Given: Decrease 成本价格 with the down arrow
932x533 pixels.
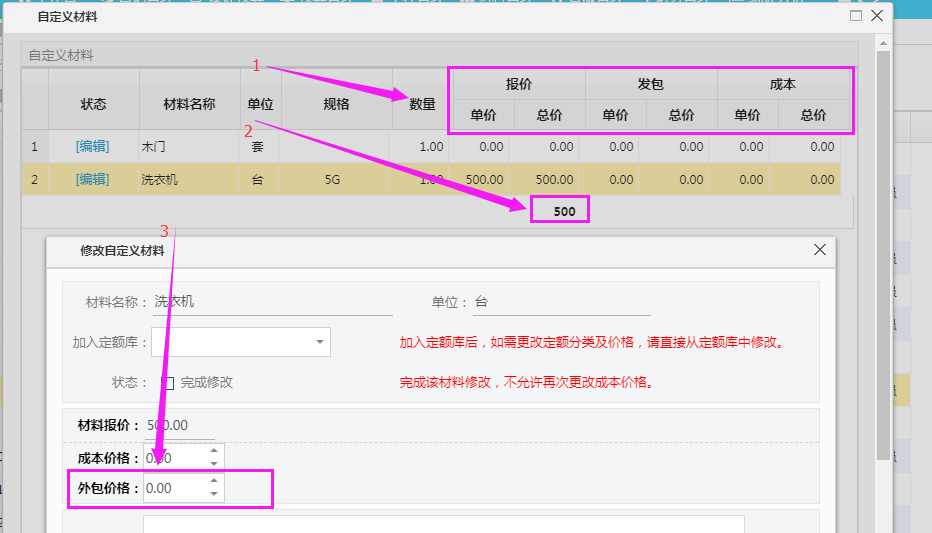Looking at the screenshot, I should click(x=213, y=463).
